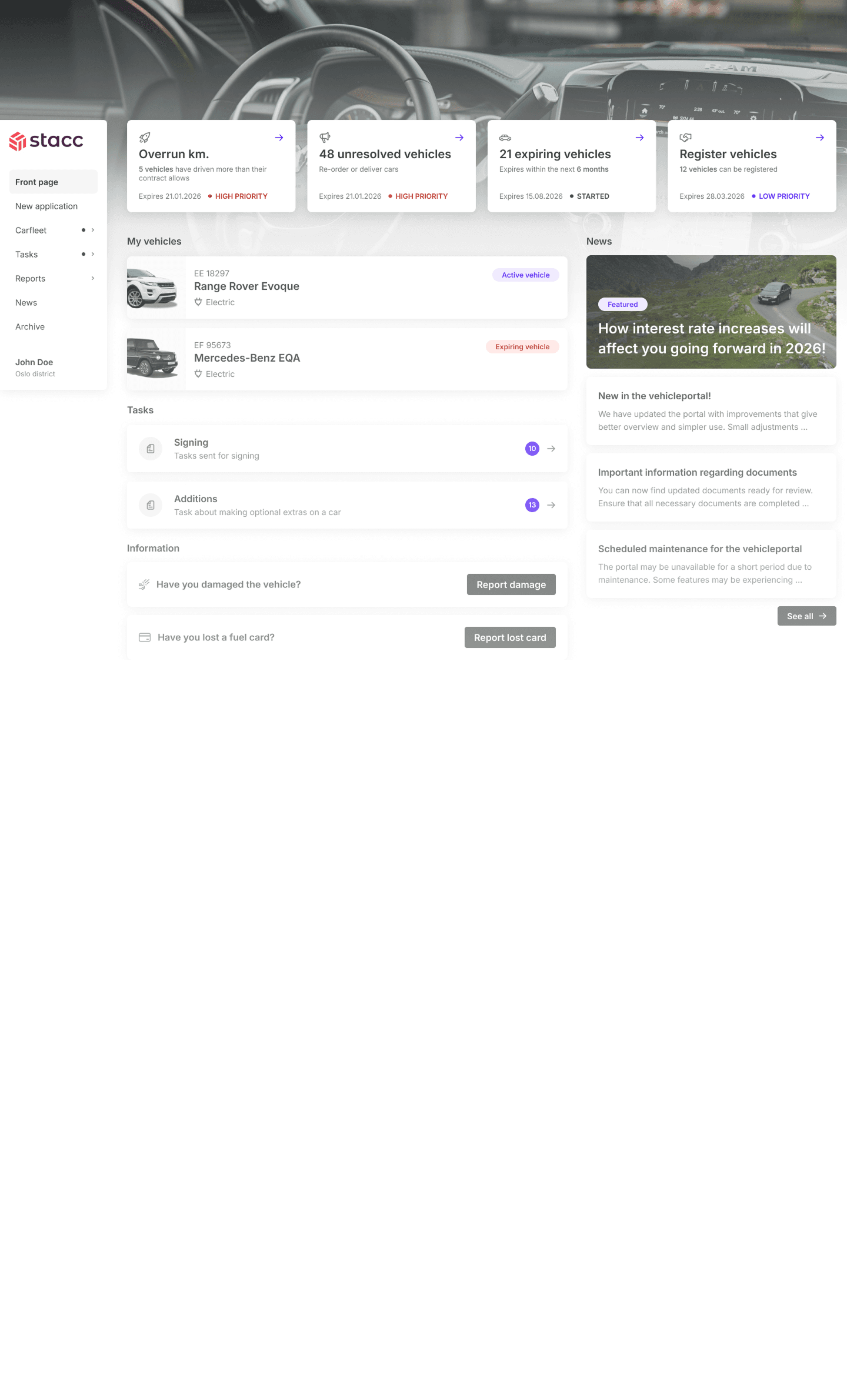Open the Mercedes-Benz EQA thumbnail
Viewport: 847px width, 1400px height.
(x=156, y=359)
